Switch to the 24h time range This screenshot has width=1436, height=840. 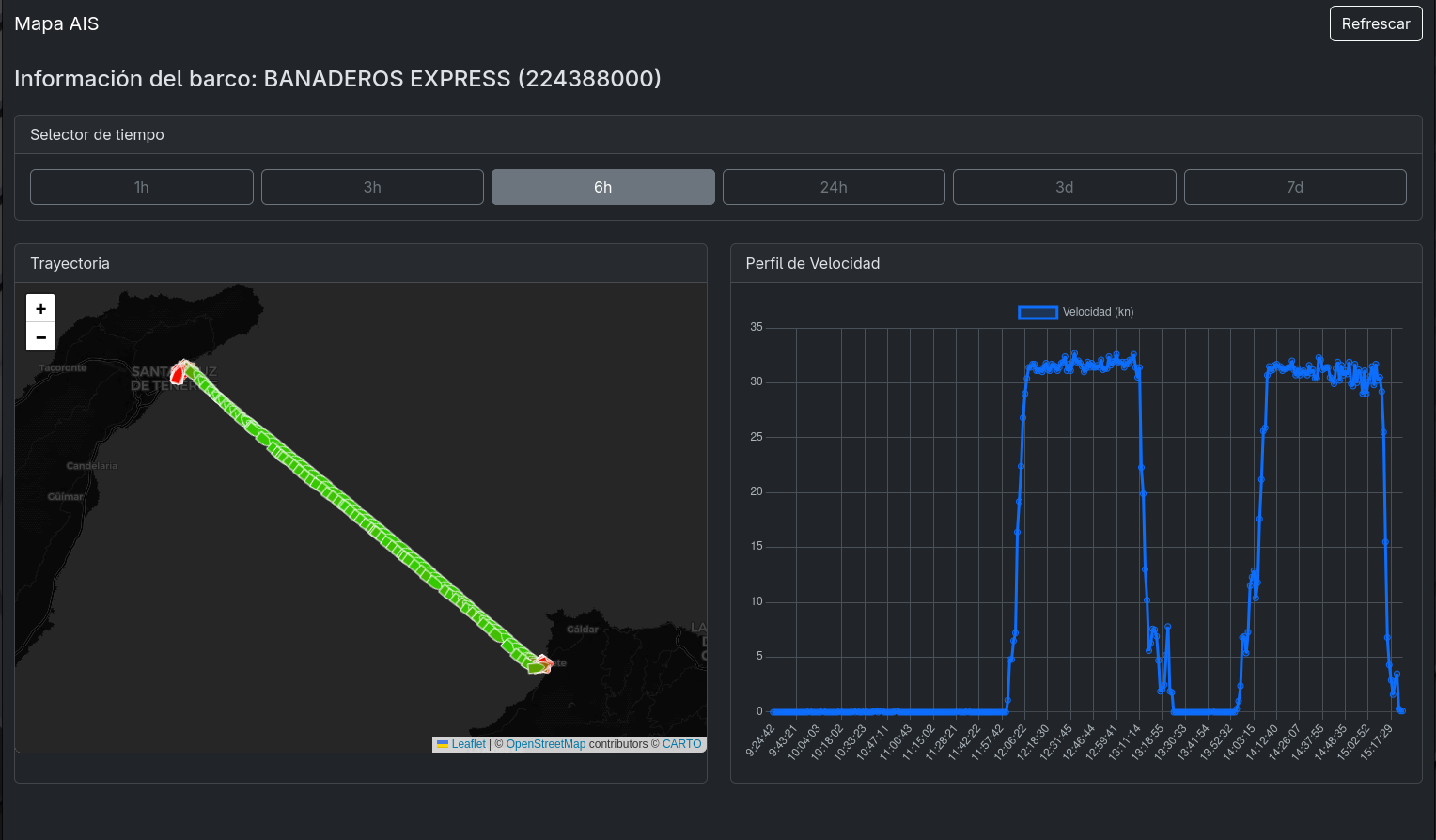(x=834, y=187)
